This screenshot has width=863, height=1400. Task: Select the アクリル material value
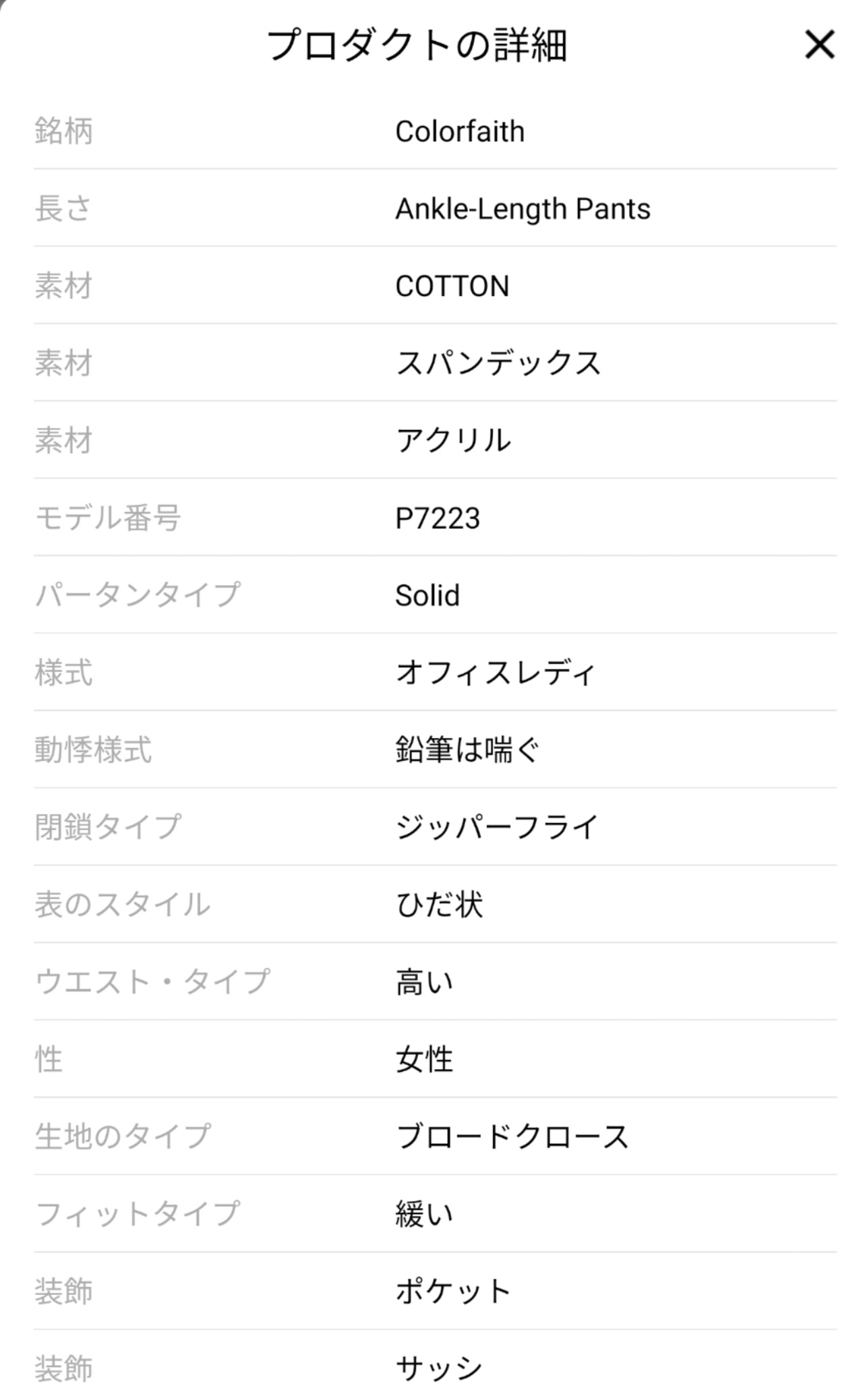click(453, 441)
